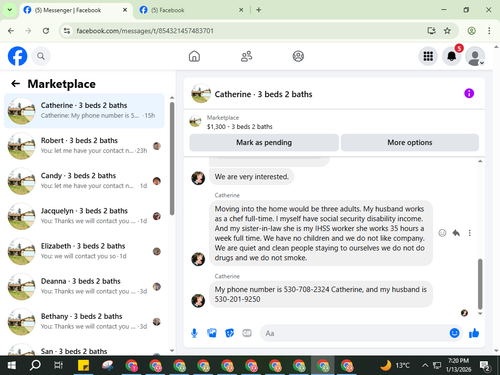Screen dimensions: 500x375
Task: Bookmark this page with star
Action: point(447,31)
